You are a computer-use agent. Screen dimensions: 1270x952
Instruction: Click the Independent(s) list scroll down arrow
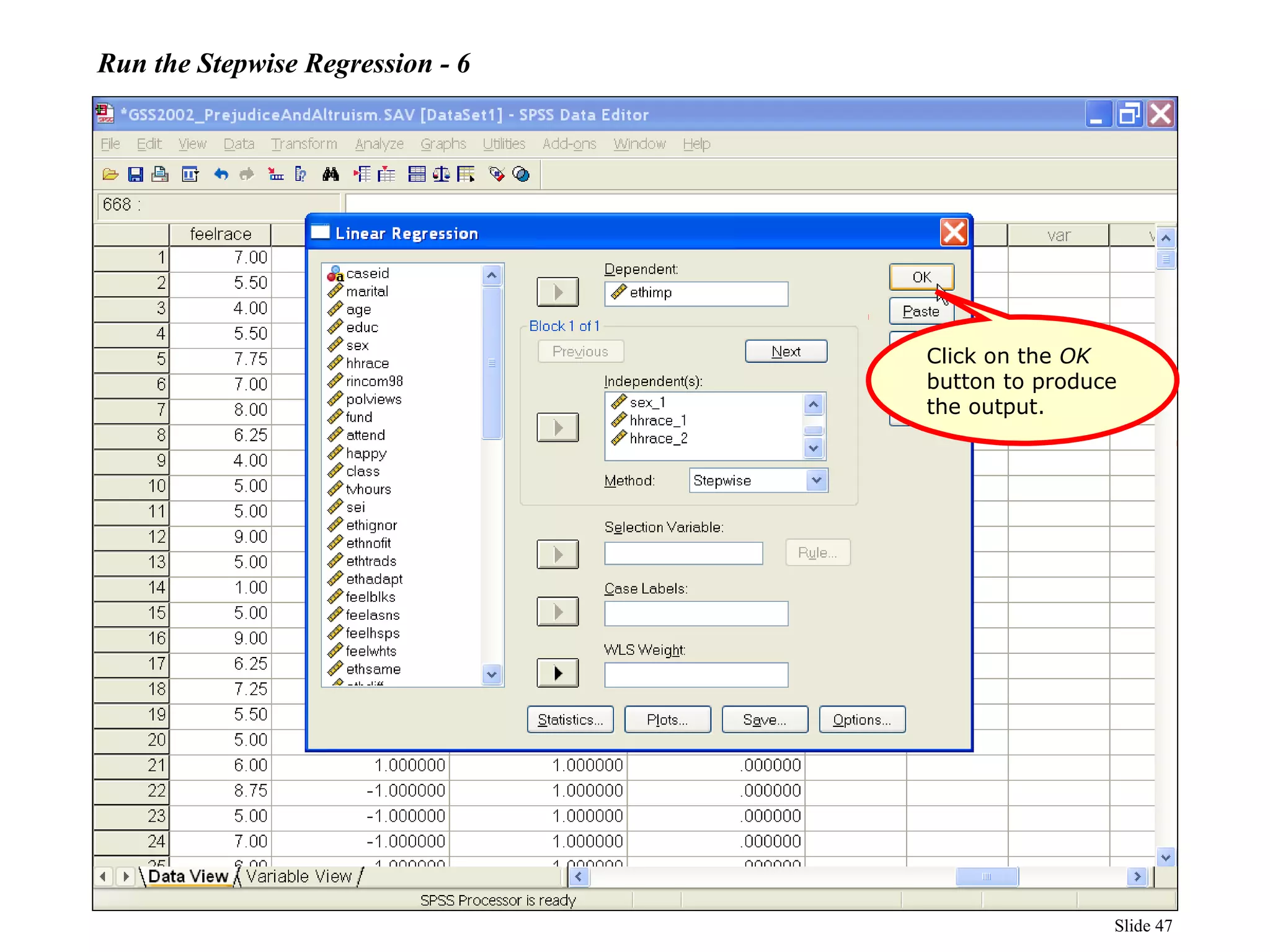[x=814, y=448]
